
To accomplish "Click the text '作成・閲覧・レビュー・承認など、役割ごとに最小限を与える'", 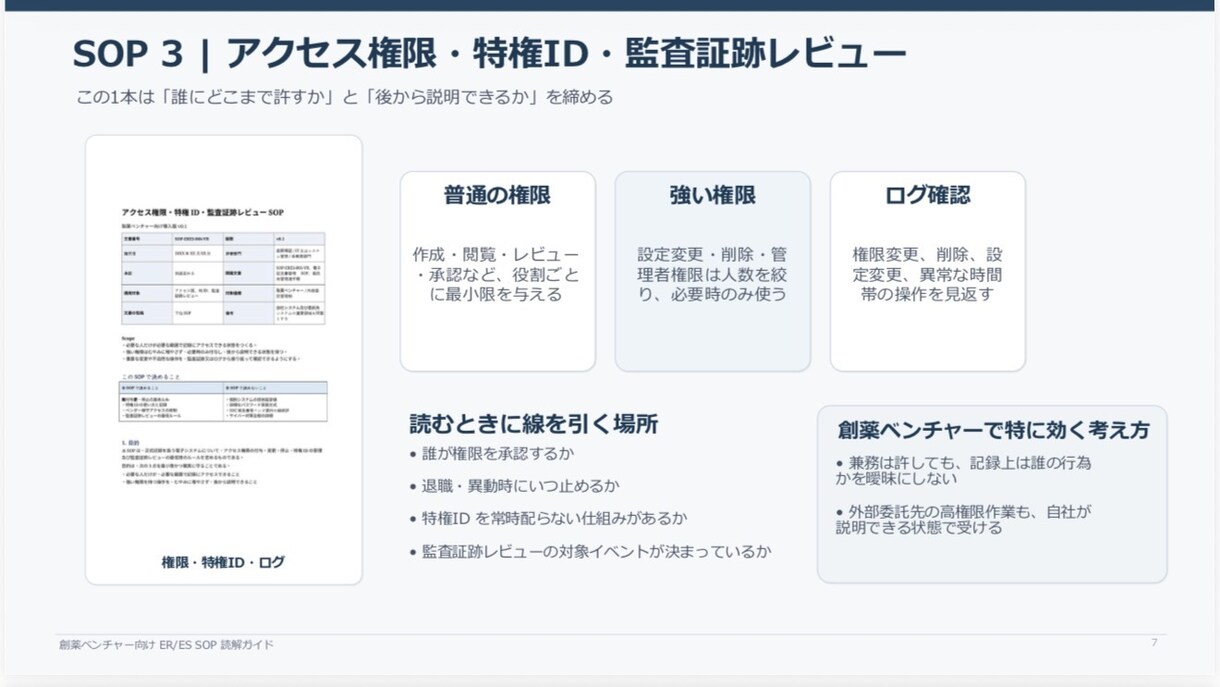I will tap(497, 274).
